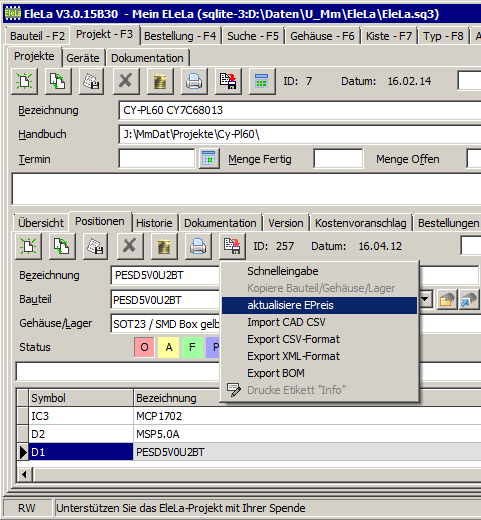Click the RW indicator in the status bar
Image resolution: width=481 pixels, height=520 pixels.
coord(27,508)
